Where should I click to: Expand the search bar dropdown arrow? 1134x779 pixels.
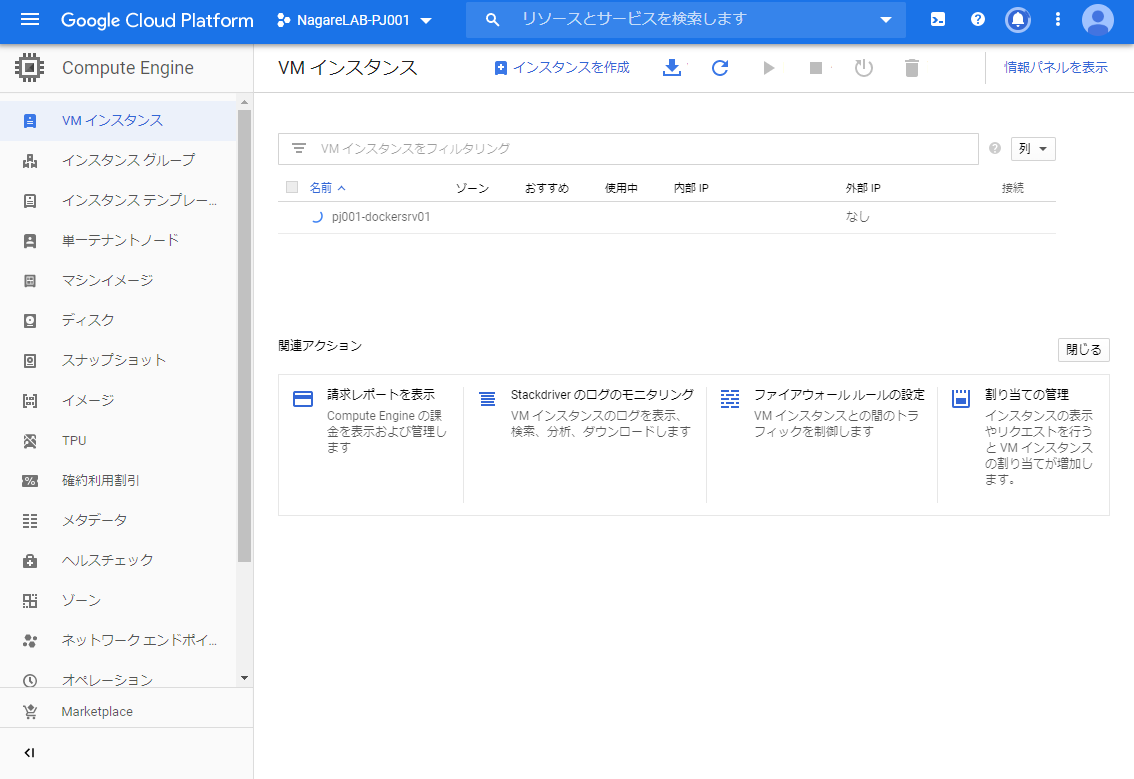886,20
